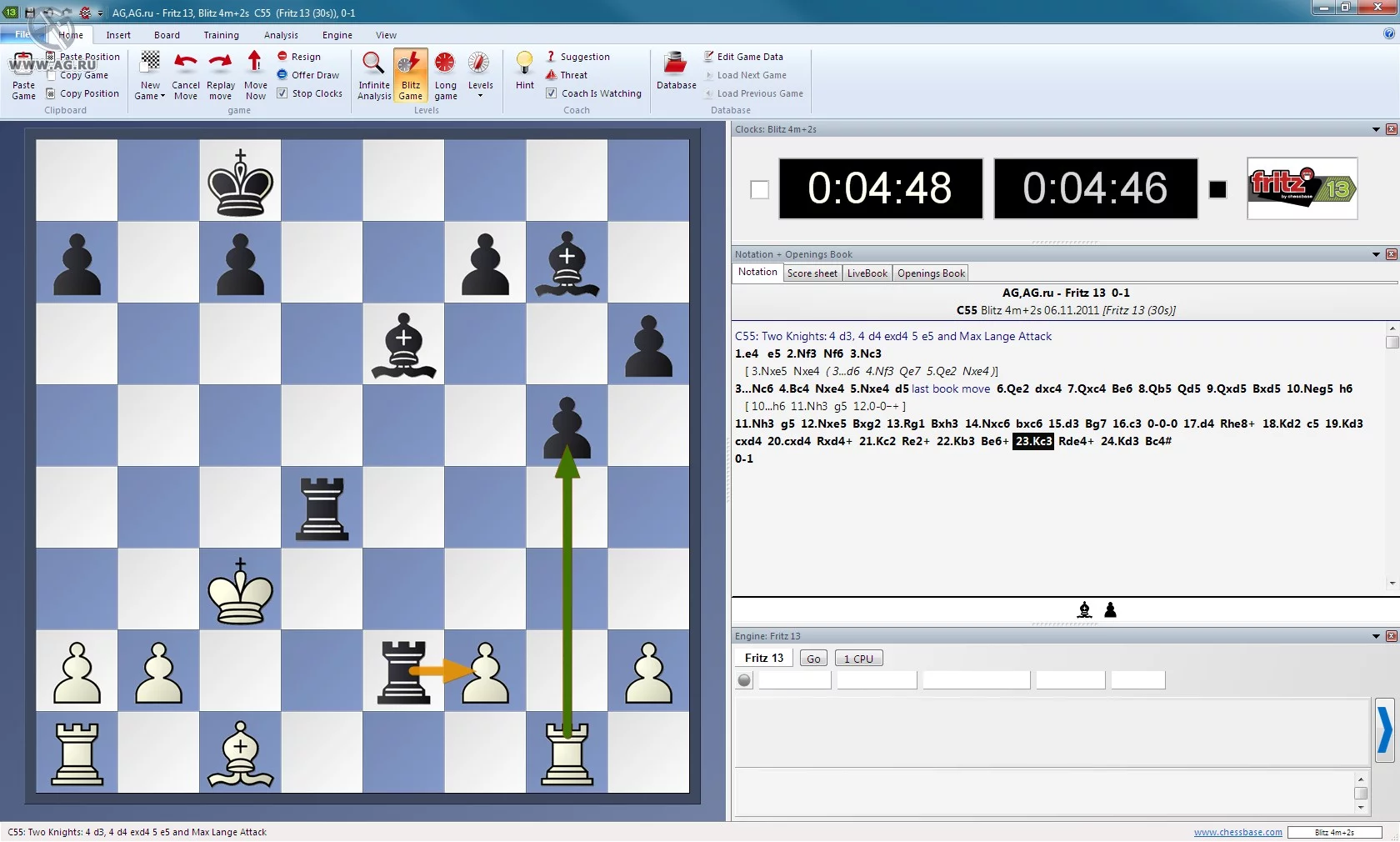
Task: Open the Insert ribbon tab
Action: click(118, 35)
